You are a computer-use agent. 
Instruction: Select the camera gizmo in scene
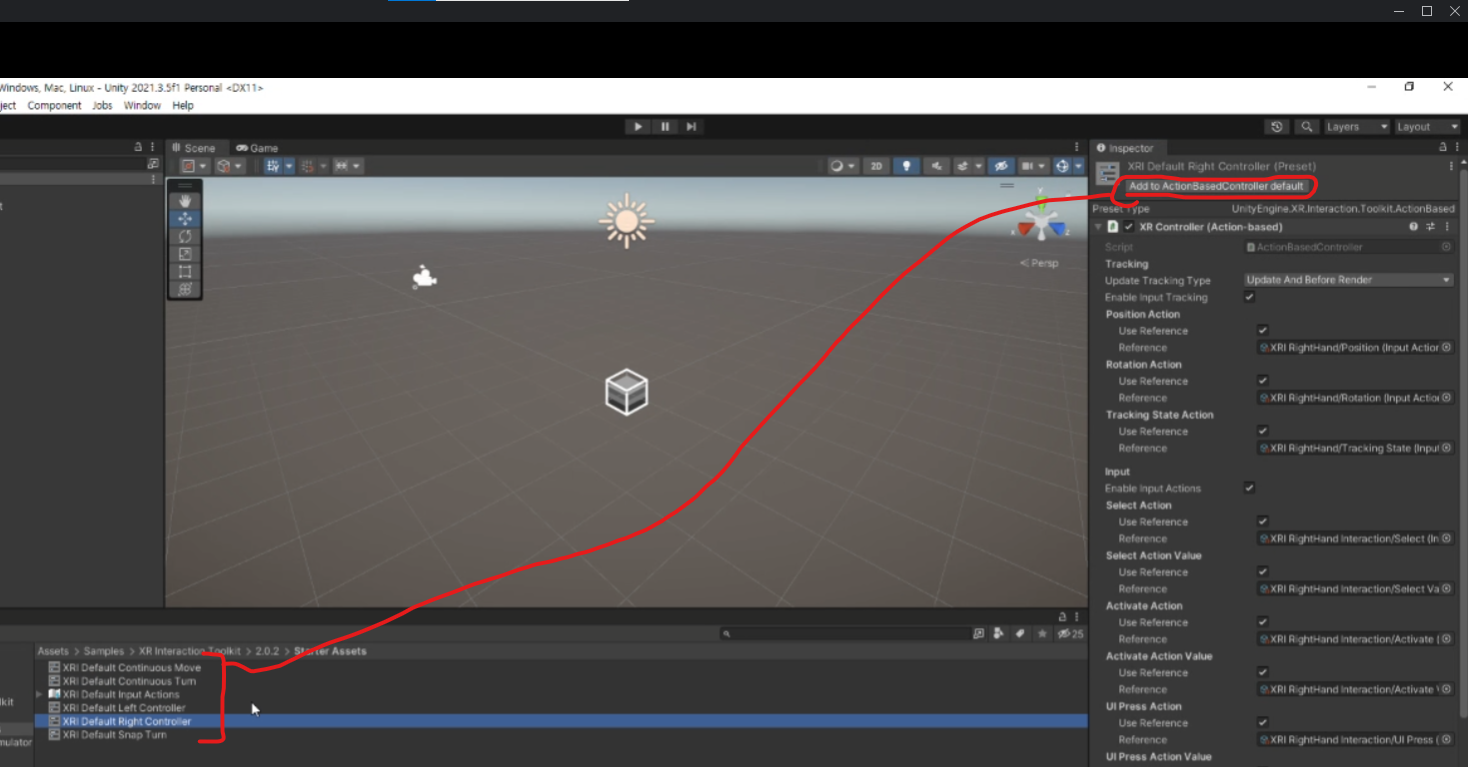pyautogui.click(x=424, y=278)
